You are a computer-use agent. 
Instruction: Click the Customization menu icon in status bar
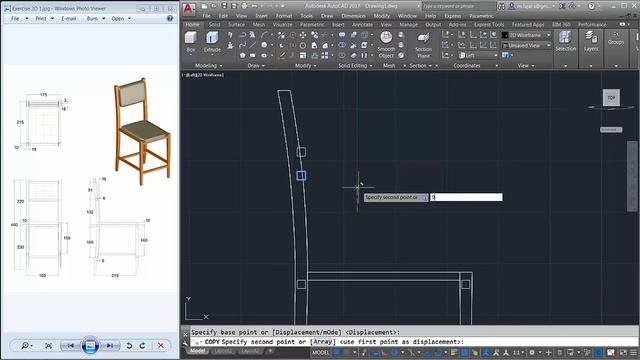(x=634, y=352)
